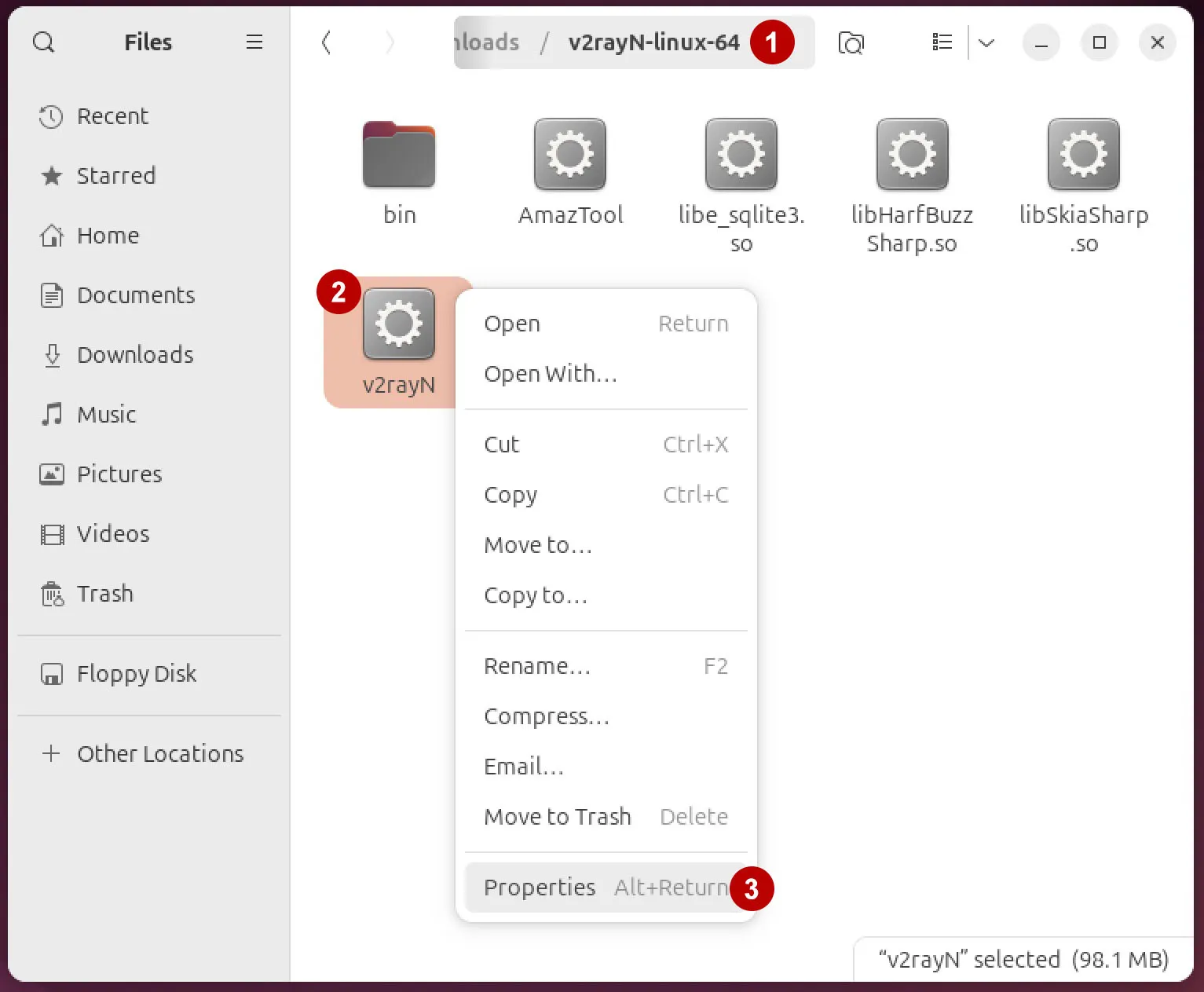Choose Open With… in context menu
The height and width of the screenshot is (992, 1204).
(x=606, y=374)
